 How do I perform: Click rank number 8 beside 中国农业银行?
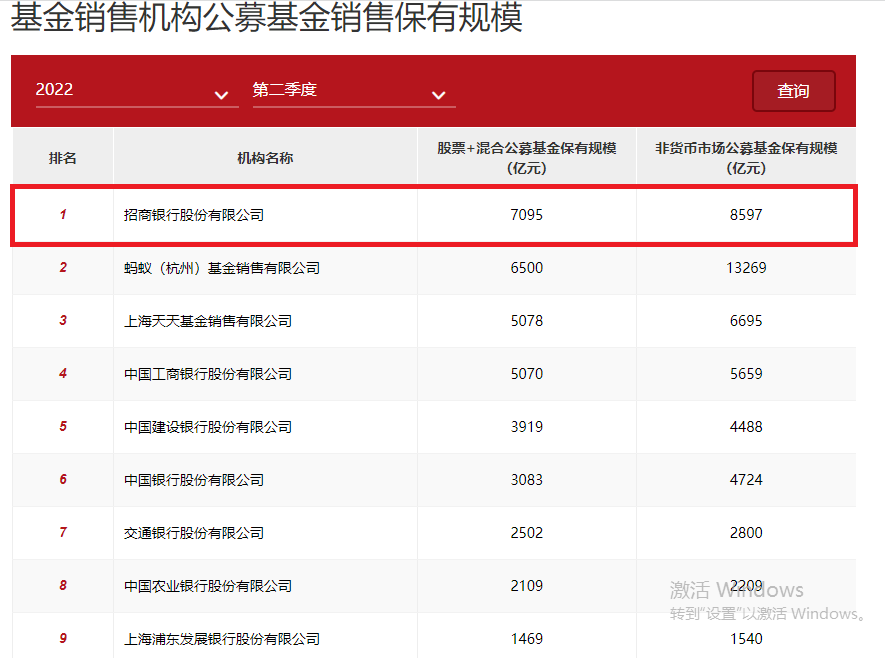(63, 586)
